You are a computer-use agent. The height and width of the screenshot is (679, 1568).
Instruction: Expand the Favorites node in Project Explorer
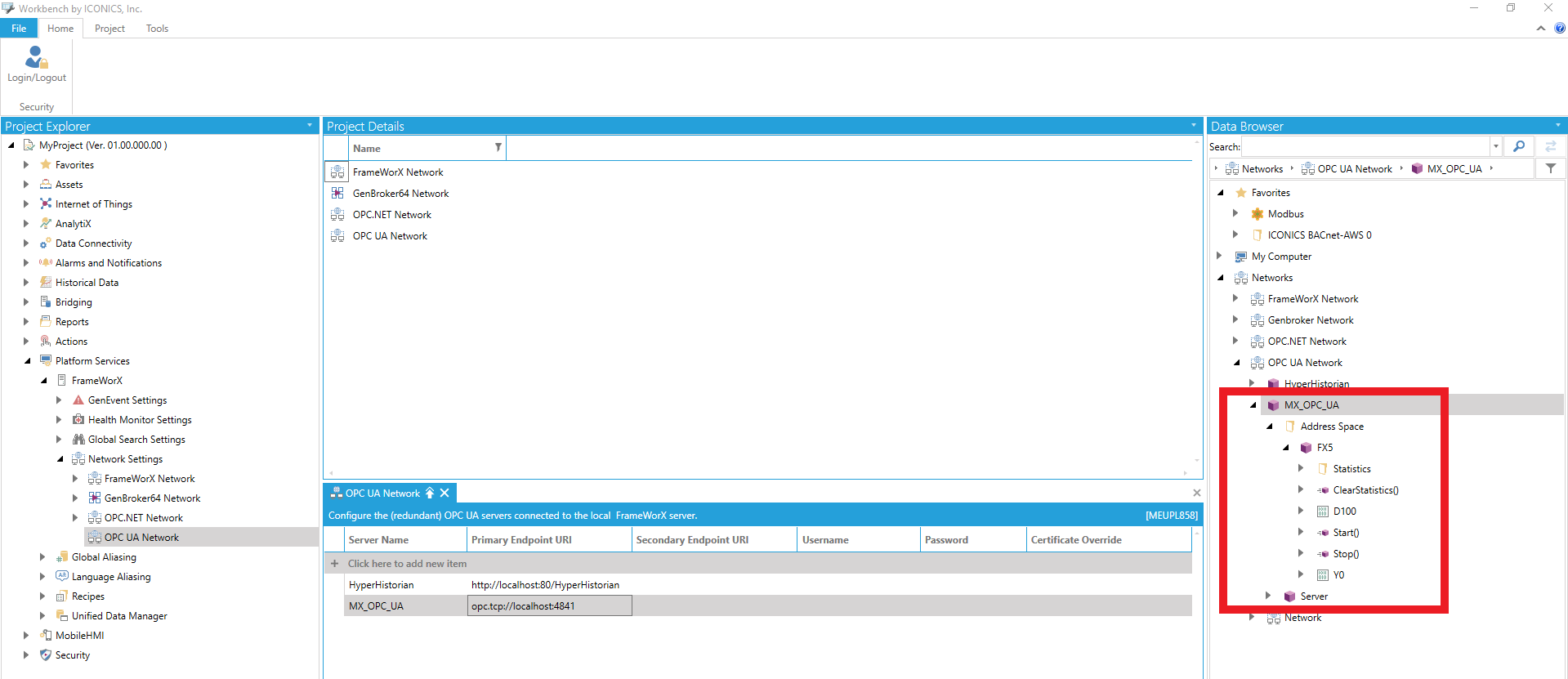(26, 165)
